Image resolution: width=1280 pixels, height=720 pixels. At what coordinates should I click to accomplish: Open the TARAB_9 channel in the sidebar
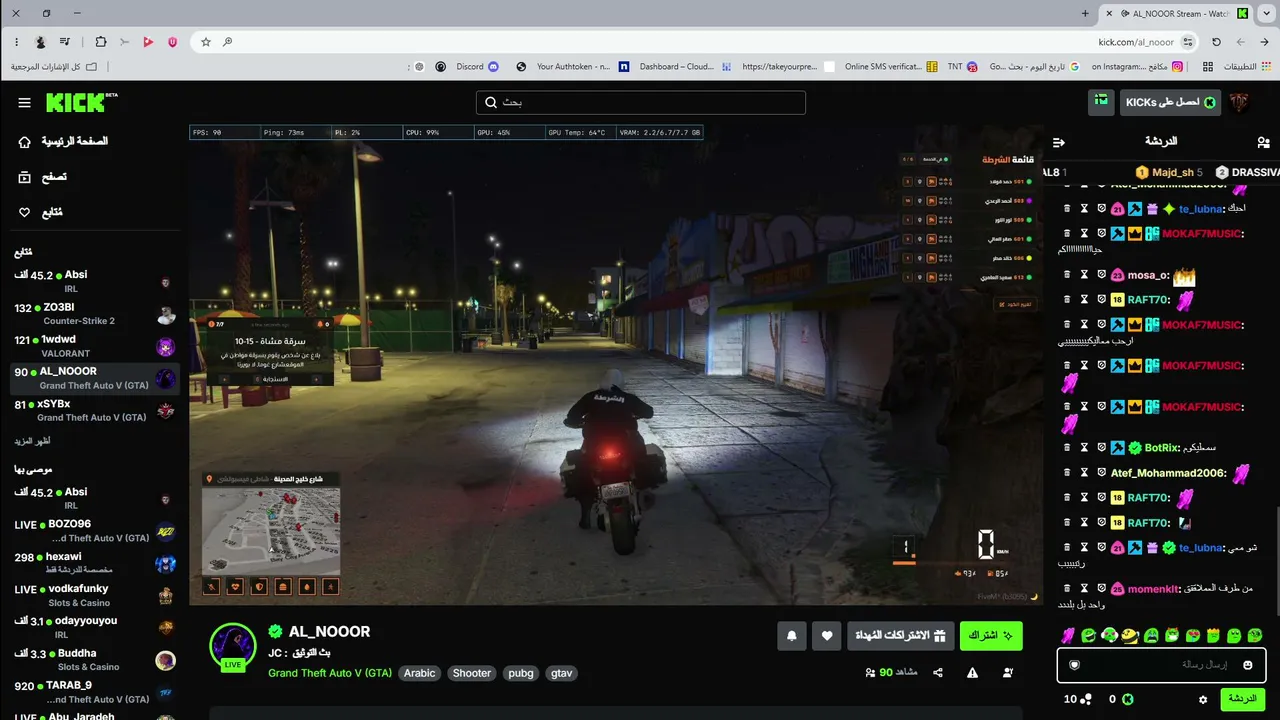tap(95, 692)
